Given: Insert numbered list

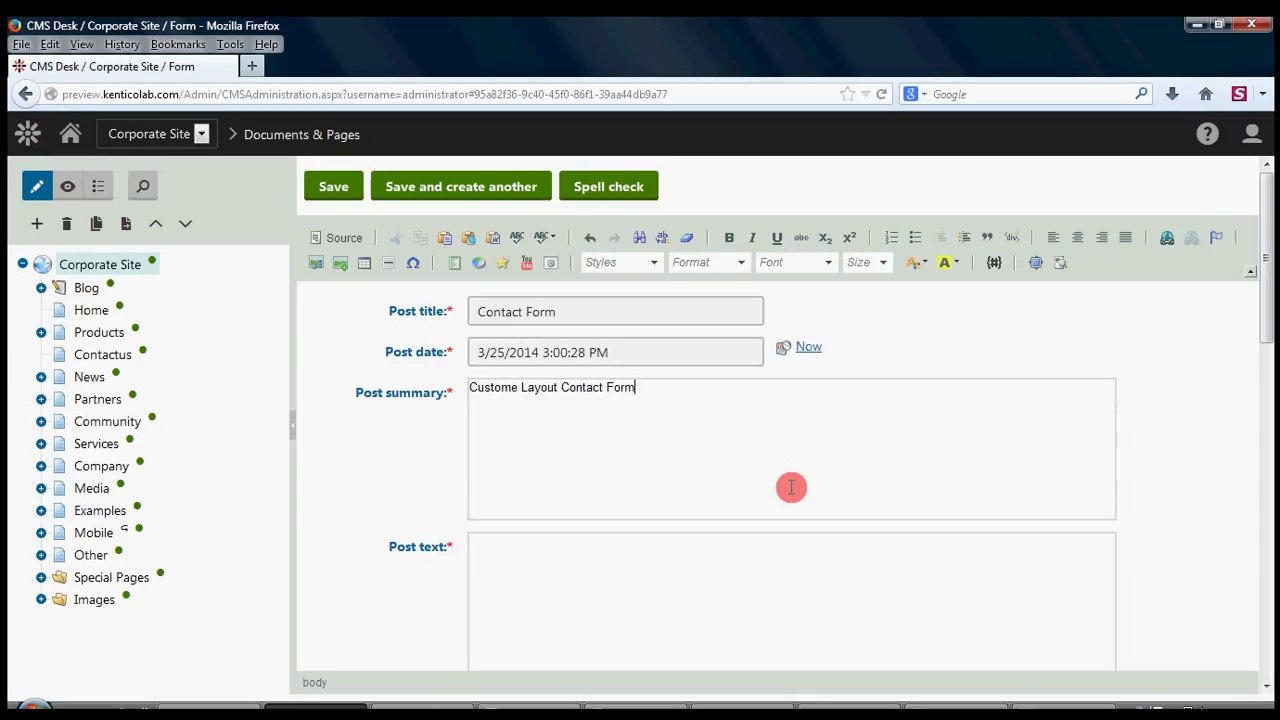Looking at the screenshot, I should point(891,238).
